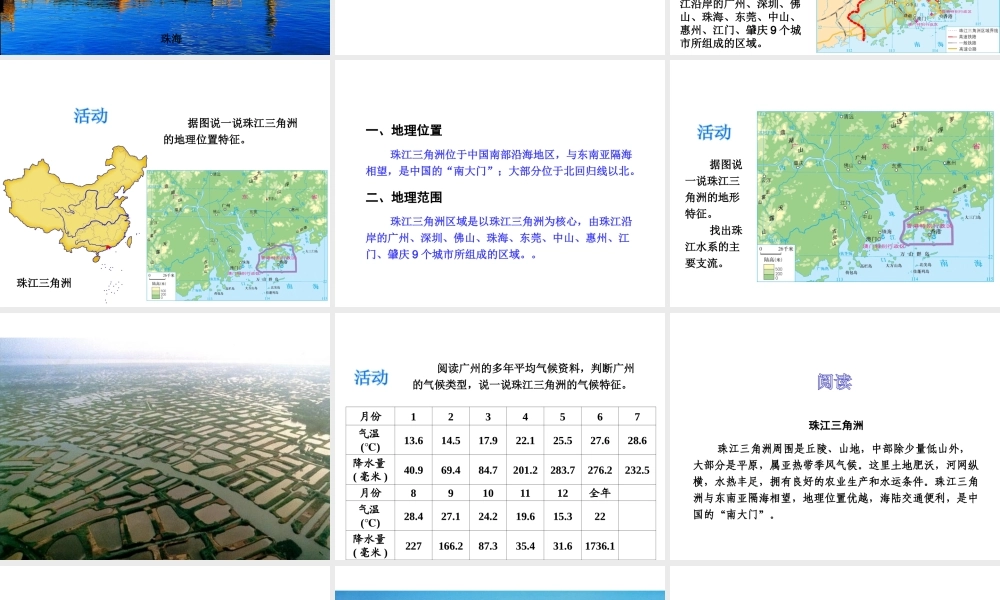This screenshot has width=1000, height=600.
Task: Click the large Pearl River Delta terrain map
Action: click(875, 196)
